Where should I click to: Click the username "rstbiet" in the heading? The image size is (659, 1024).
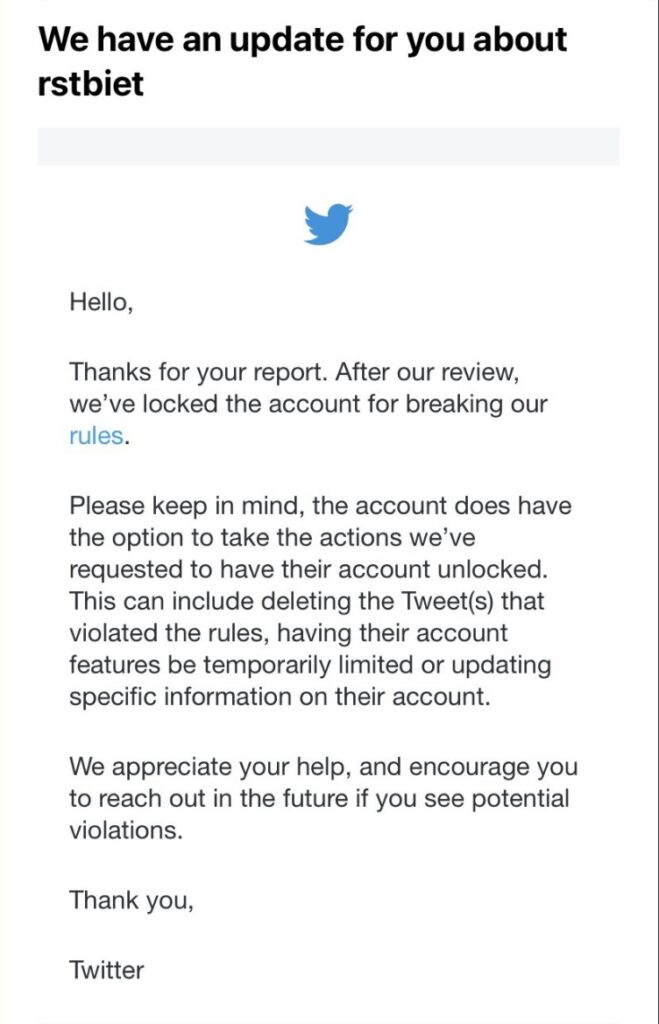(x=91, y=83)
